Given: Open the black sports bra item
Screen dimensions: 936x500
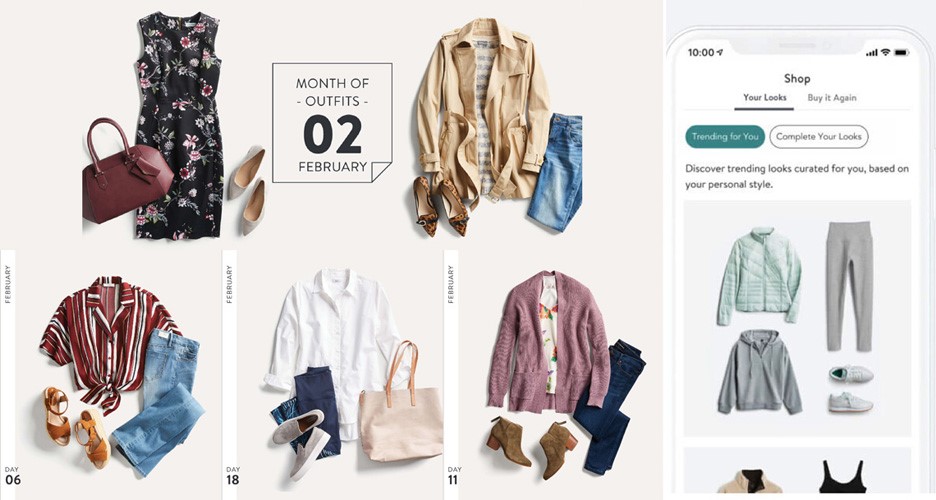Looking at the screenshot, I should point(842,477).
